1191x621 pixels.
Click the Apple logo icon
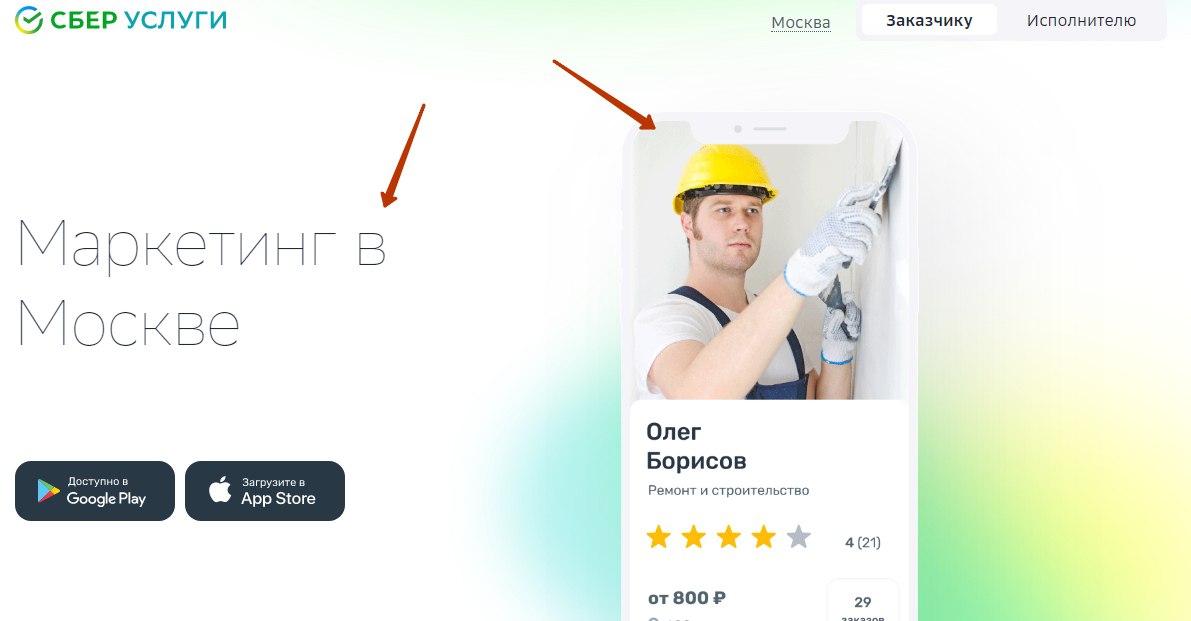(x=220, y=490)
